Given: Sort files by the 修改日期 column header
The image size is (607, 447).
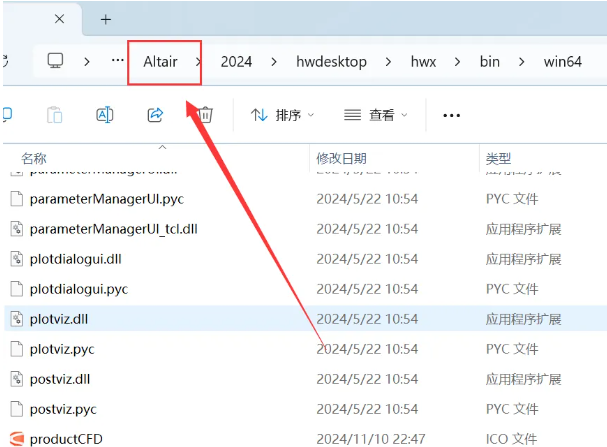Looking at the screenshot, I should (341, 158).
